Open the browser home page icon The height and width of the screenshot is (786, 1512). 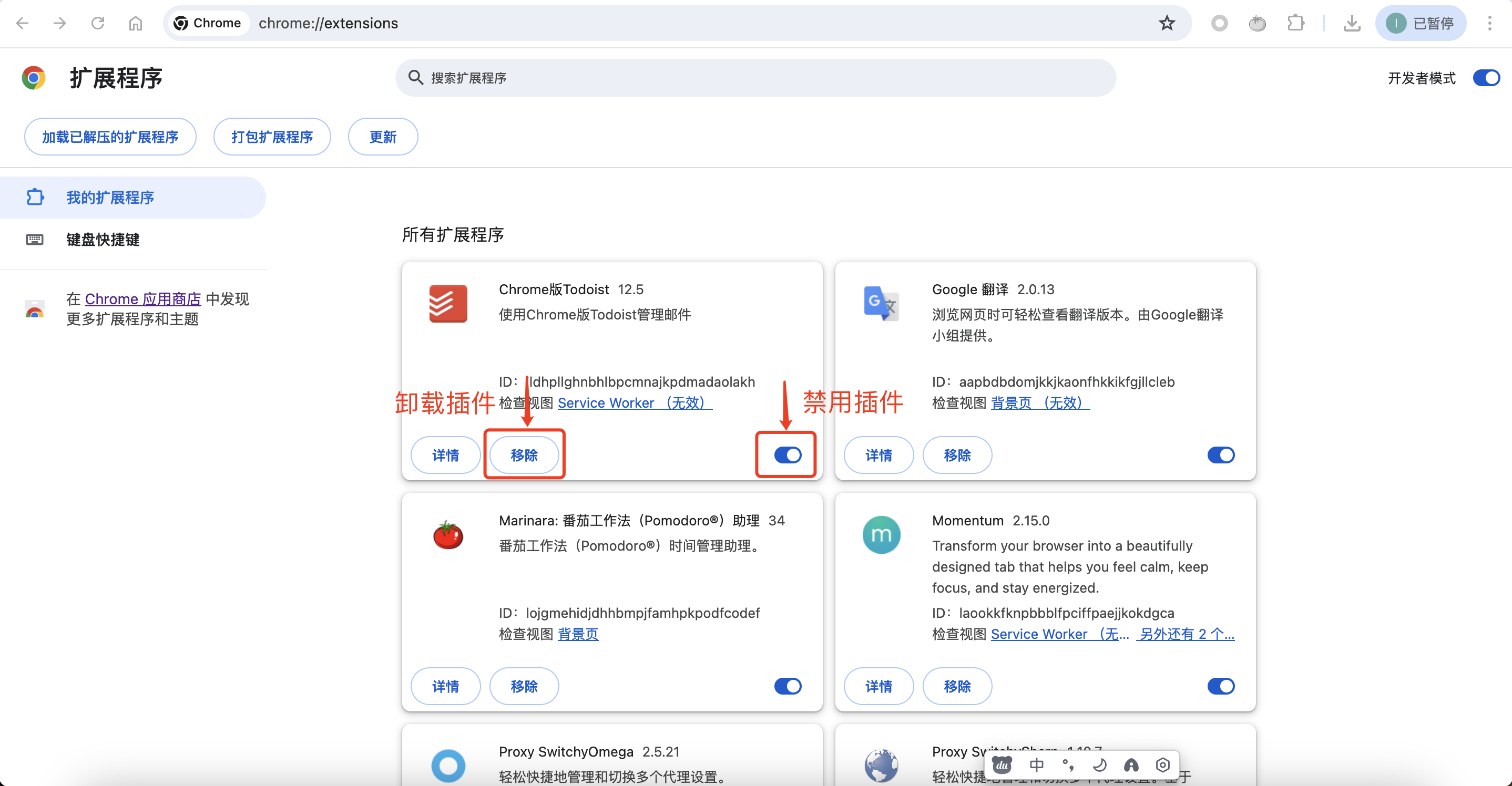[x=136, y=24]
